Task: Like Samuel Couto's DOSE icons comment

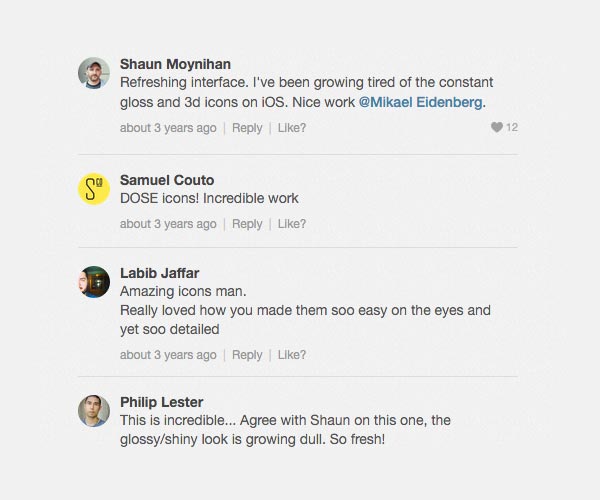Action: [292, 224]
